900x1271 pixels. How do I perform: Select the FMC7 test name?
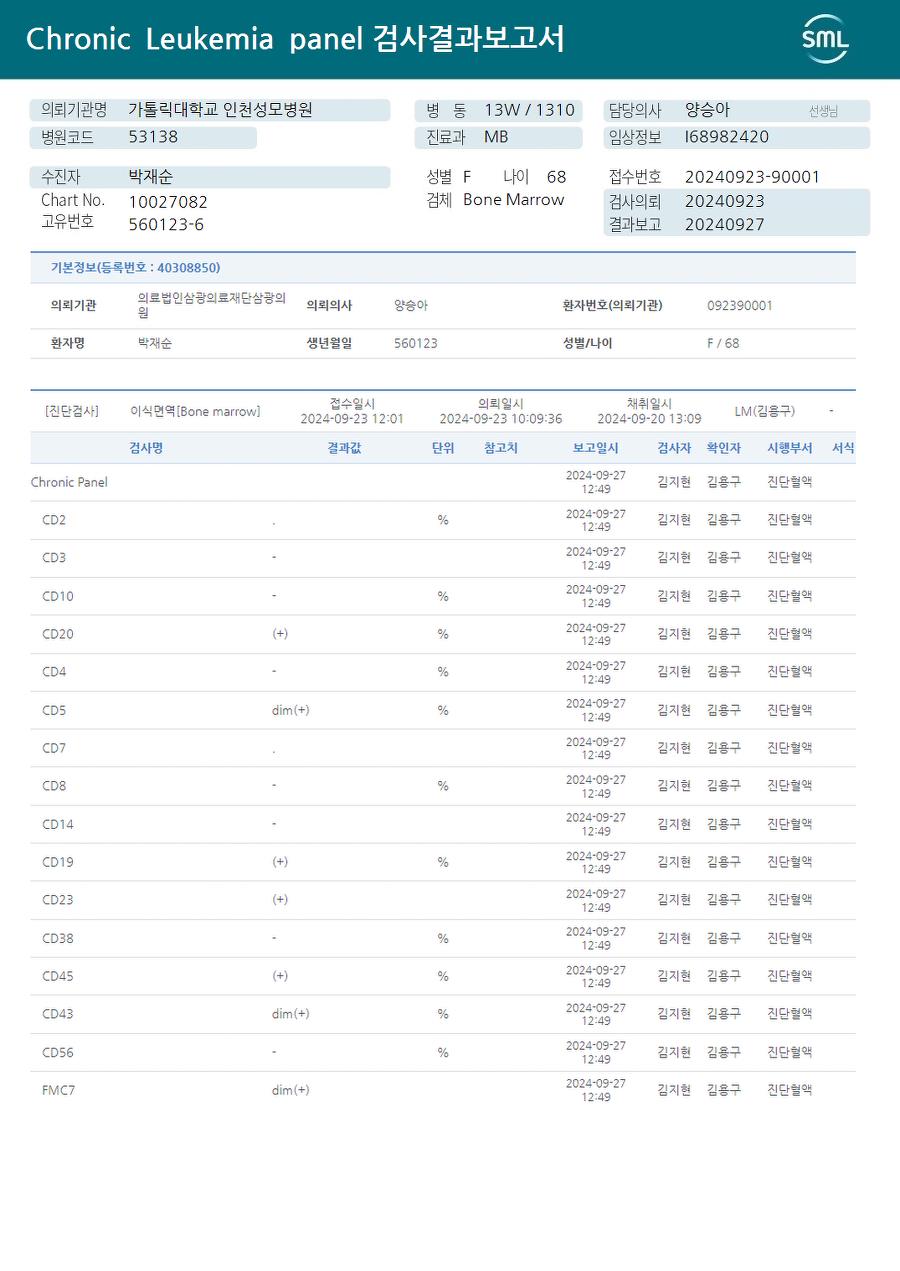click(59, 1090)
